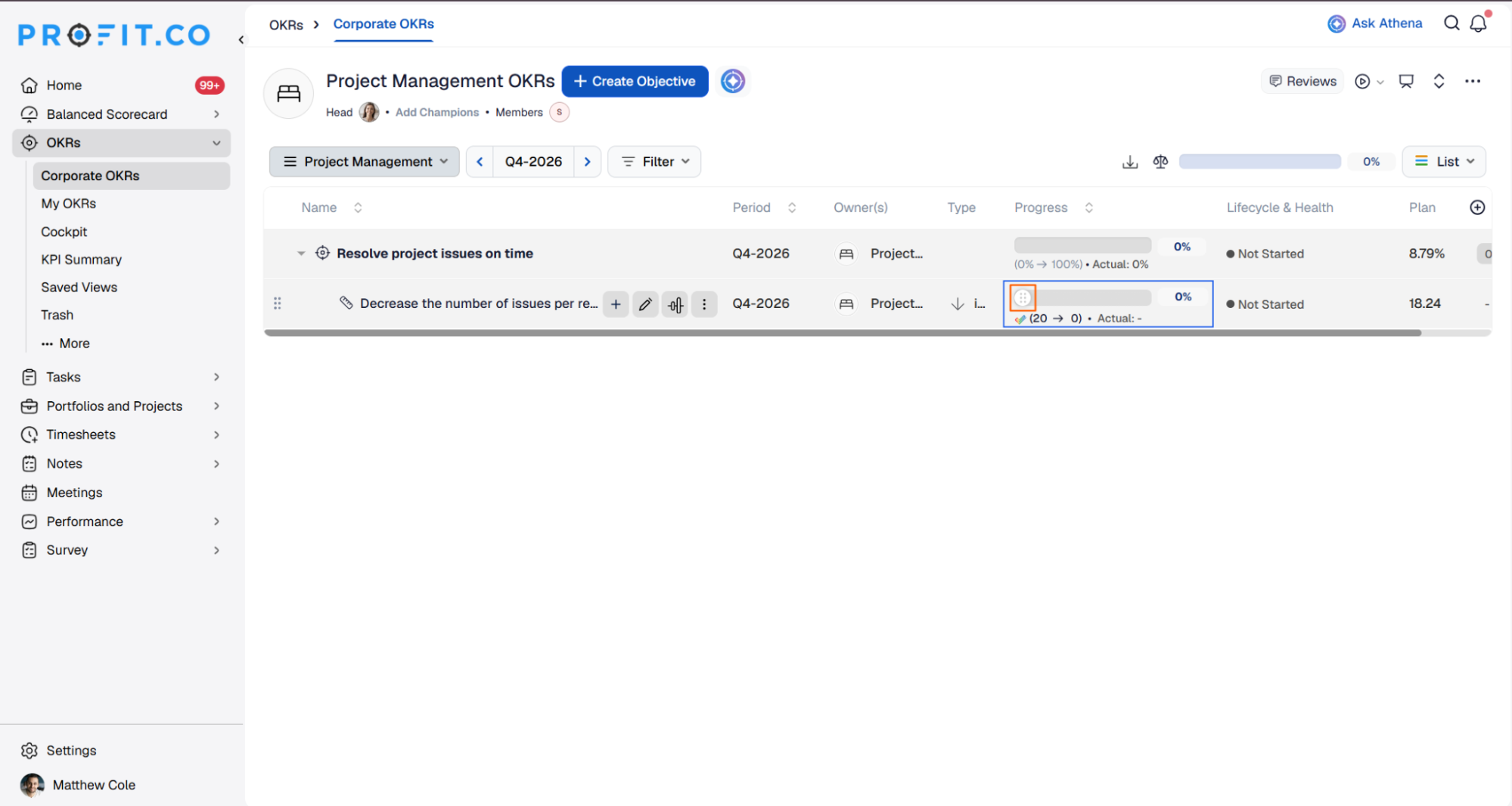Open notifications bell

click(1478, 23)
